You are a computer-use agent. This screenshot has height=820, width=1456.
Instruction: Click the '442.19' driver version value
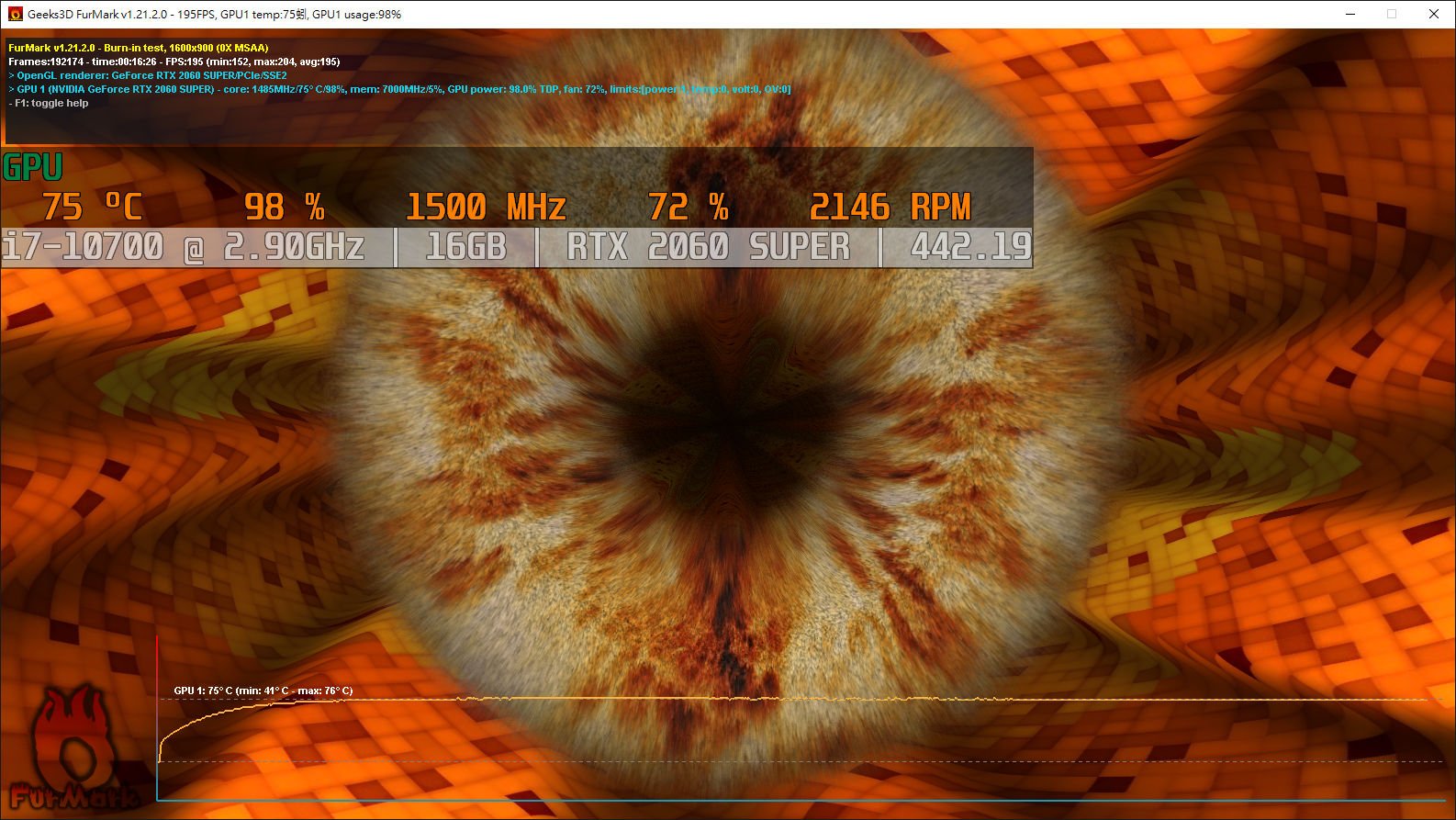(970, 247)
